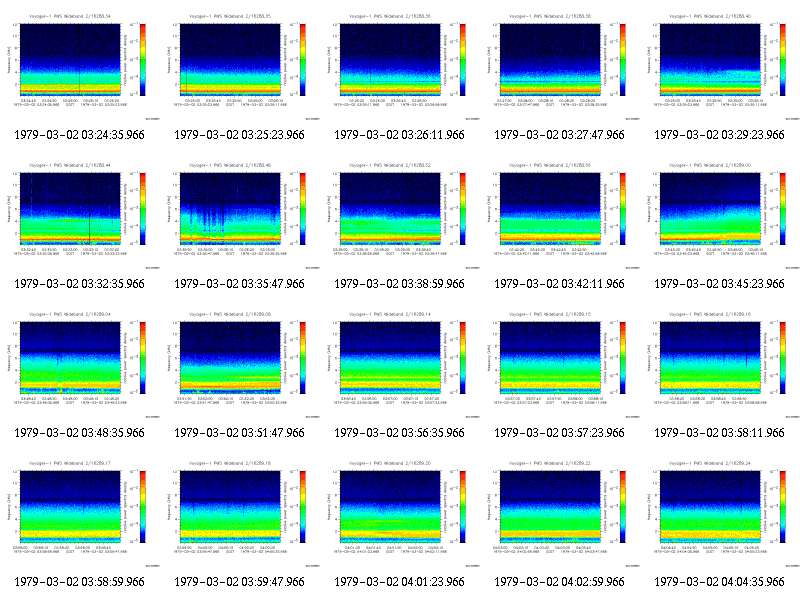Click caption 1979-03-02 03:24:35.966
Viewport: 800px width, 596px height.
click(80, 135)
